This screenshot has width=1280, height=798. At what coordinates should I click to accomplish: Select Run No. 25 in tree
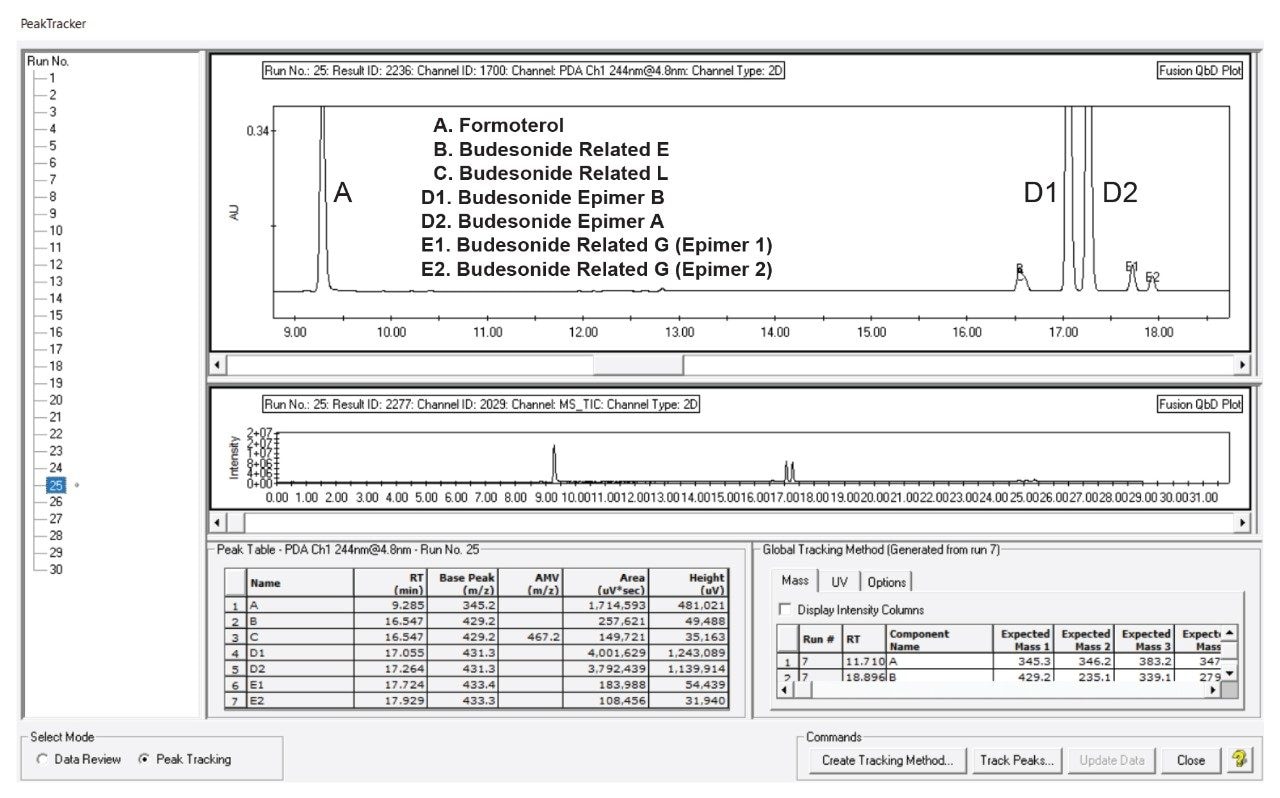(55, 485)
